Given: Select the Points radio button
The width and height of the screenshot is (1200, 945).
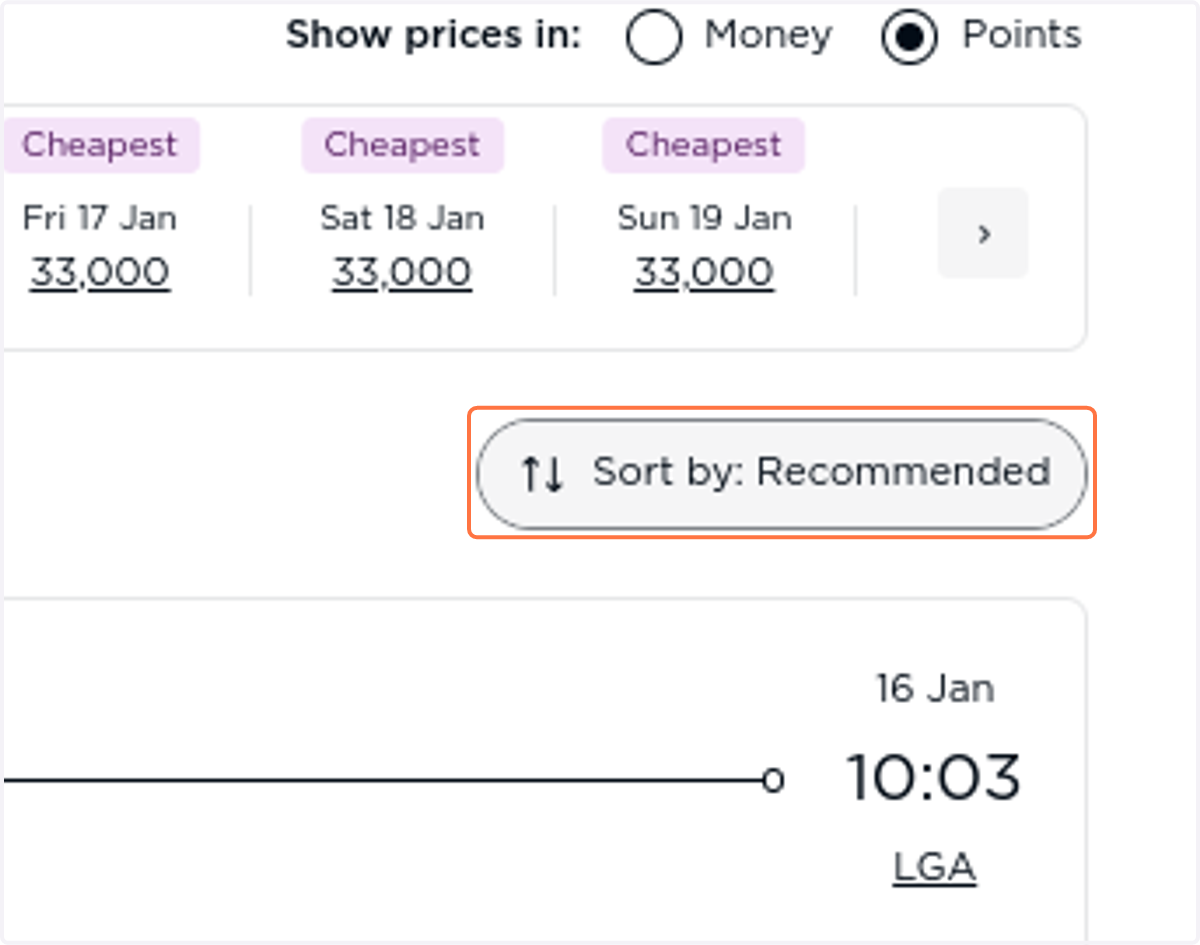Looking at the screenshot, I should (x=909, y=36).
